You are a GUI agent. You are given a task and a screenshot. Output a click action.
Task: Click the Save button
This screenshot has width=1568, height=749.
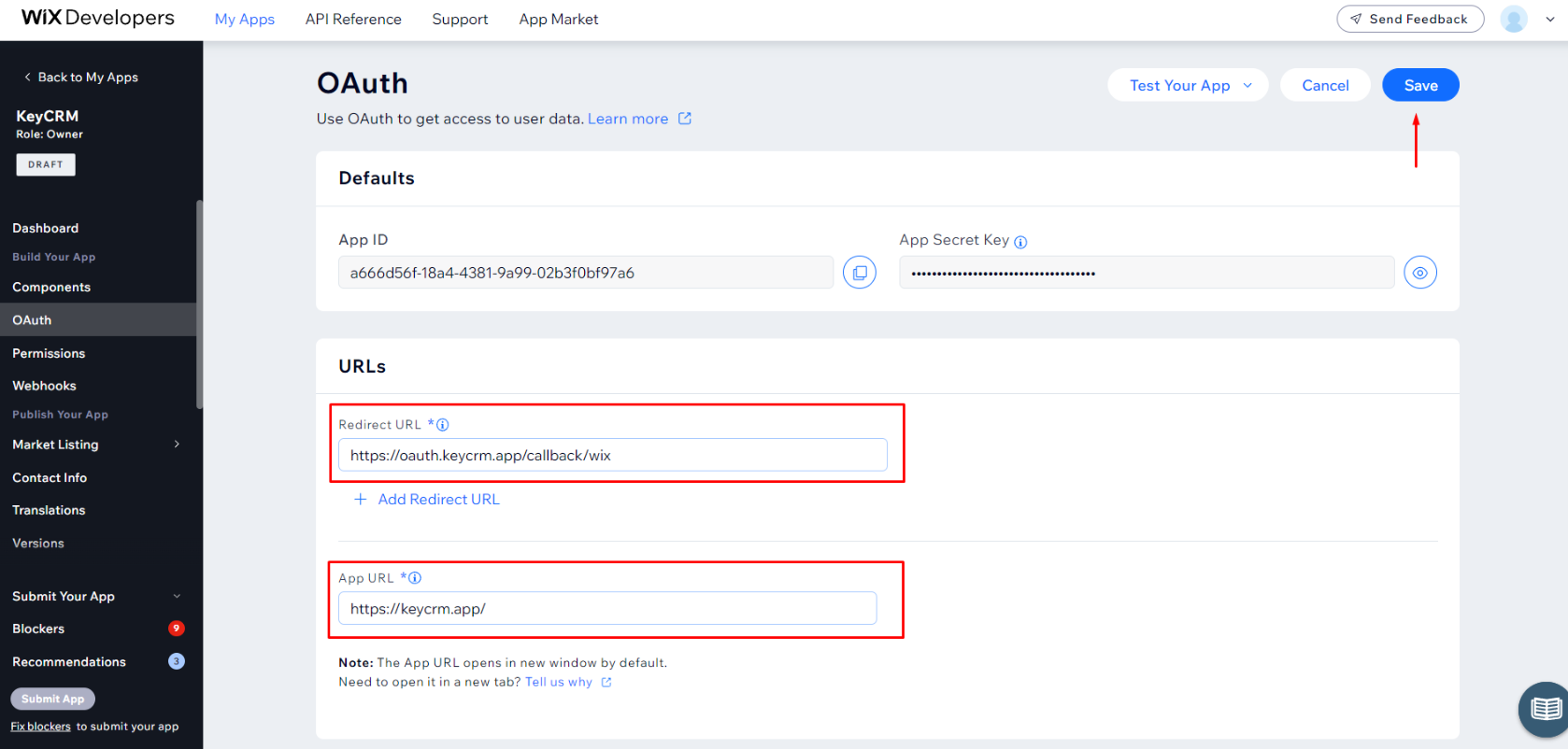pyautogui.click(x=1420, y=85)
